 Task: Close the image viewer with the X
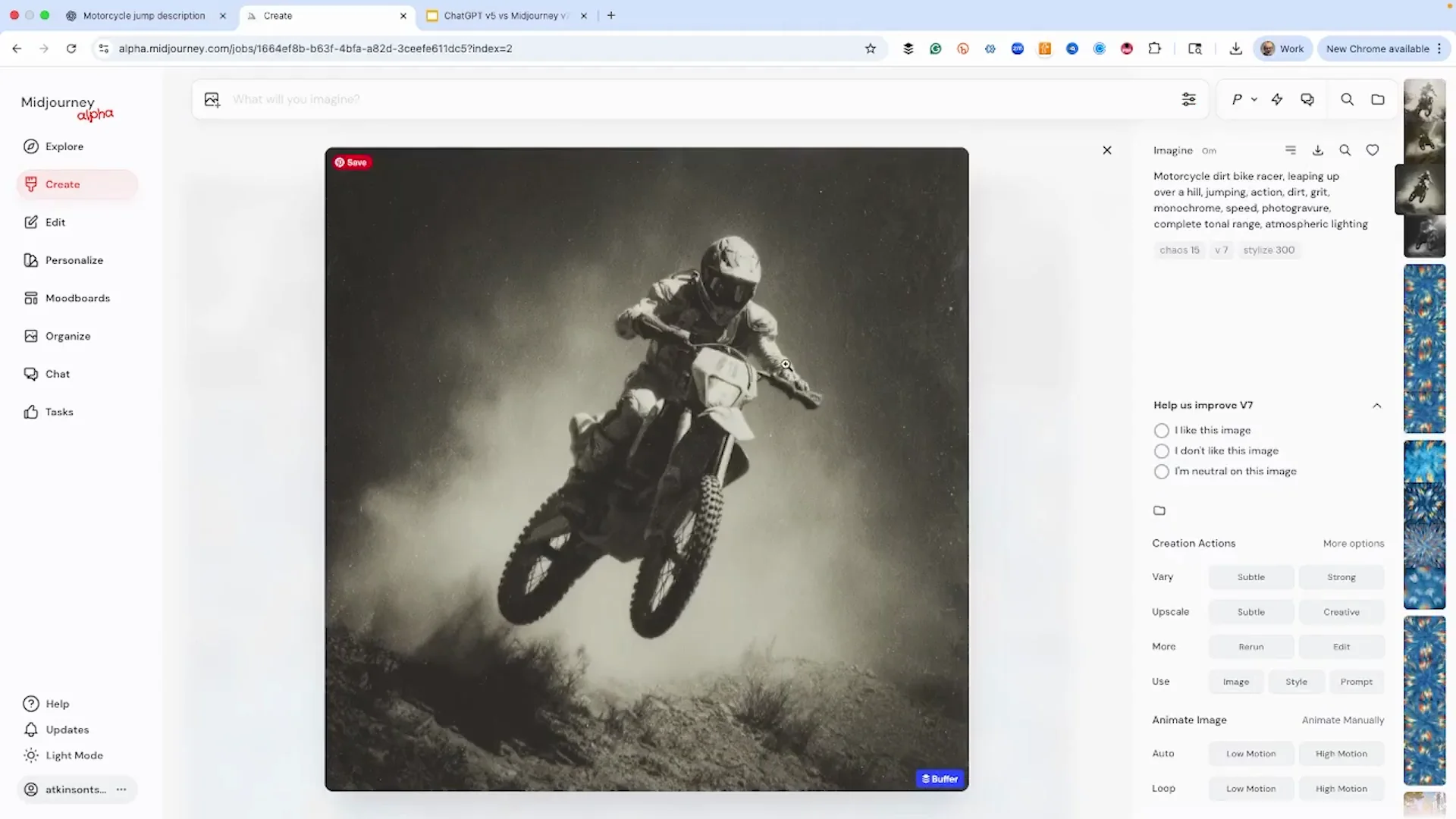(1106, 150)
